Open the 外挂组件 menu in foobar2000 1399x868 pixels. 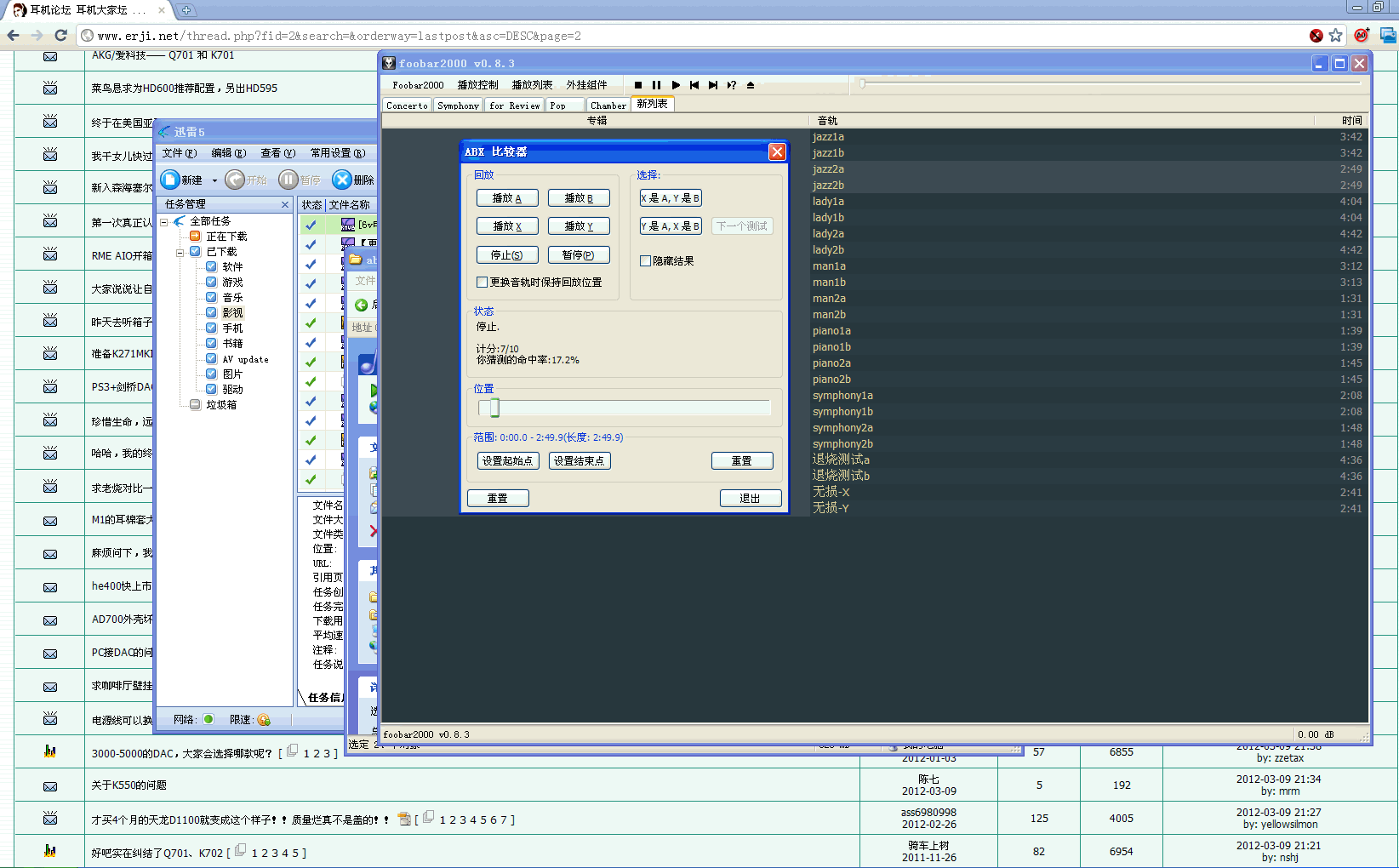[586, 85]
